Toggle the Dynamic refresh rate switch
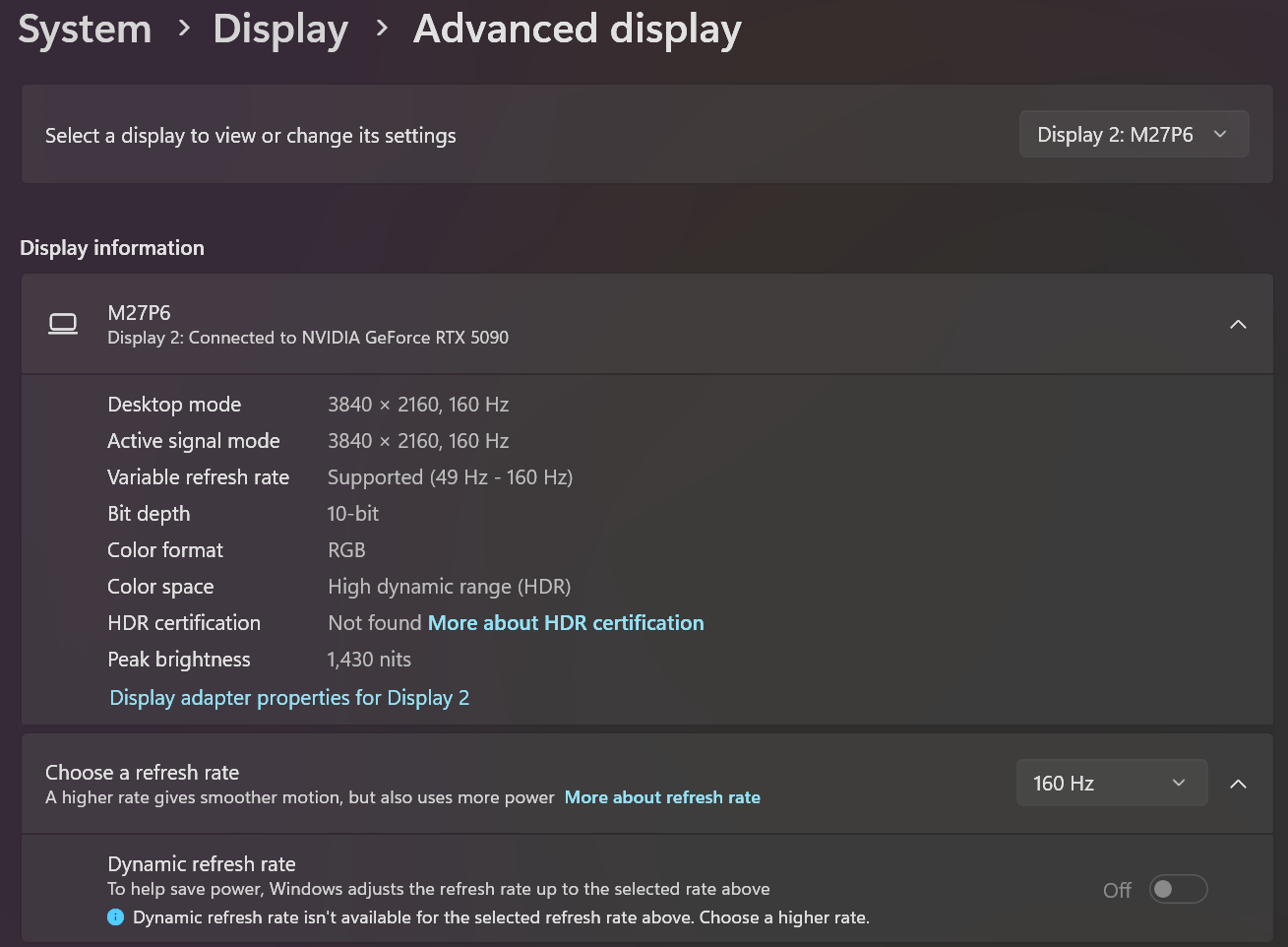This screenshot has width=1288, height=947. click(x=1178, y=889)
